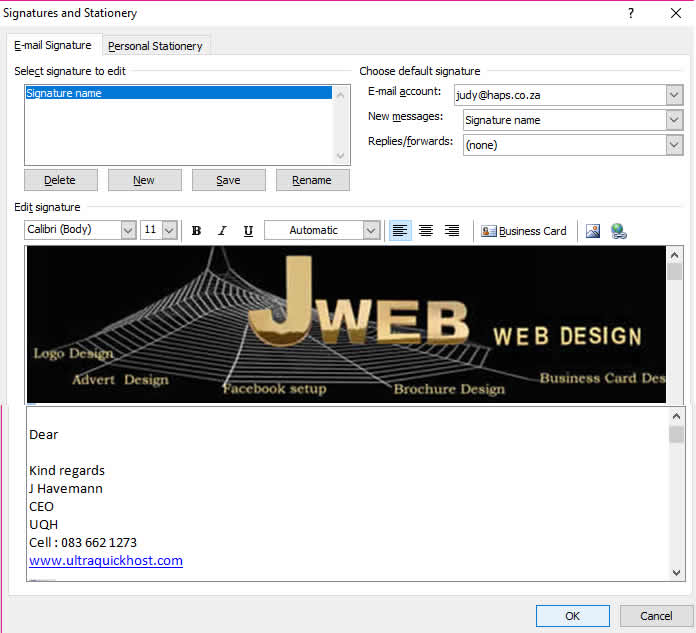Screen dimensions: 696x633
Task: Select 'Signature name' in the signature list
Action: pos(178,93)
